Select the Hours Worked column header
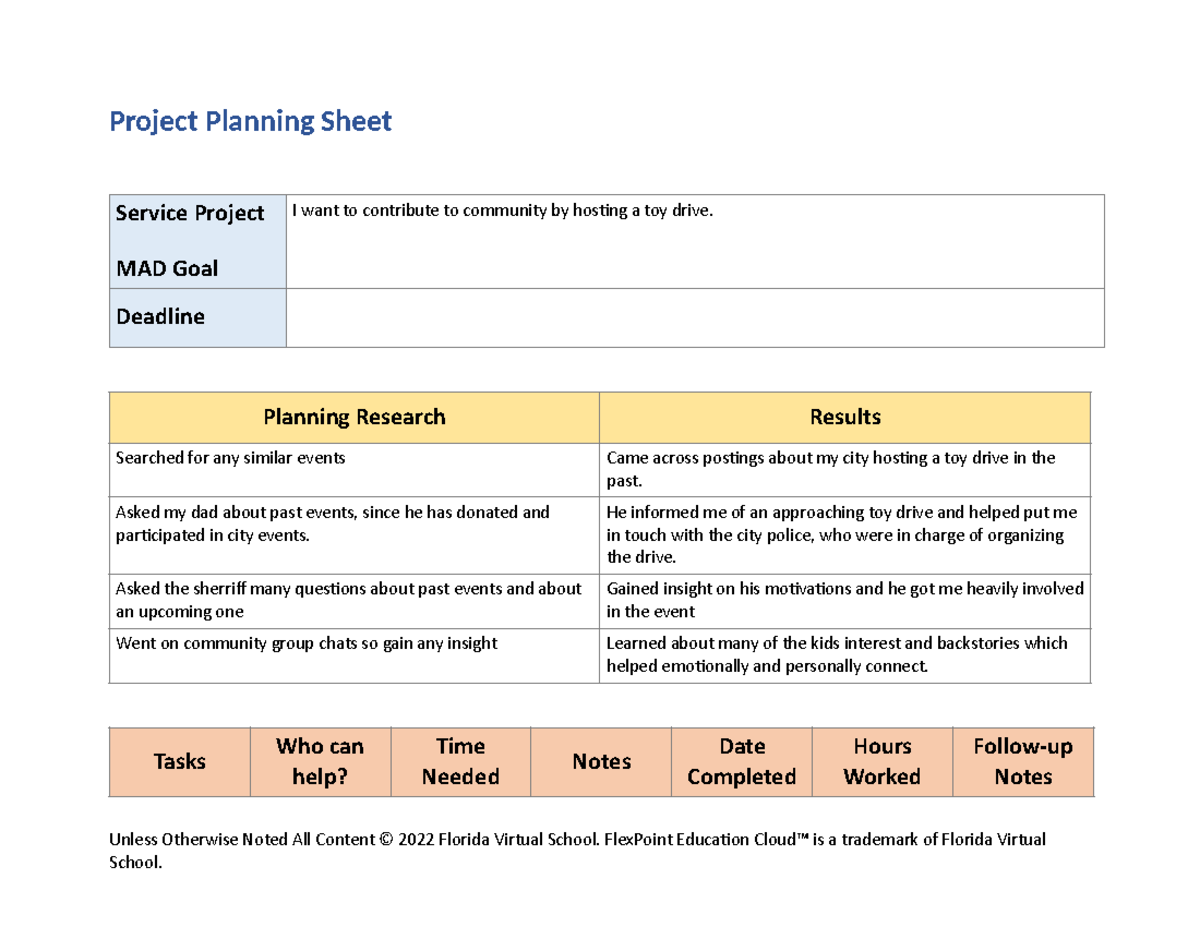Viewport: 1200px width, 927px height. click(x=883, y=762)
